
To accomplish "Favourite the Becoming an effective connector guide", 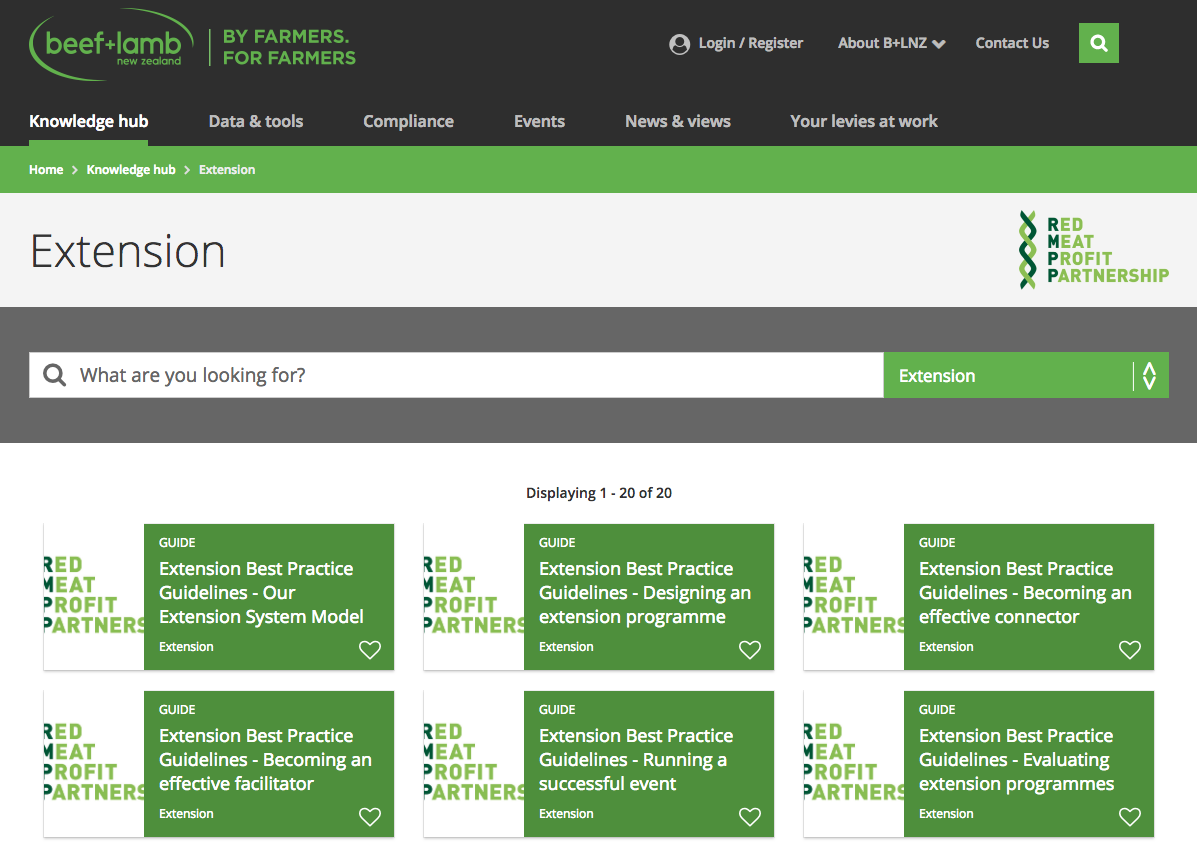I will (x=1130, y=650).
